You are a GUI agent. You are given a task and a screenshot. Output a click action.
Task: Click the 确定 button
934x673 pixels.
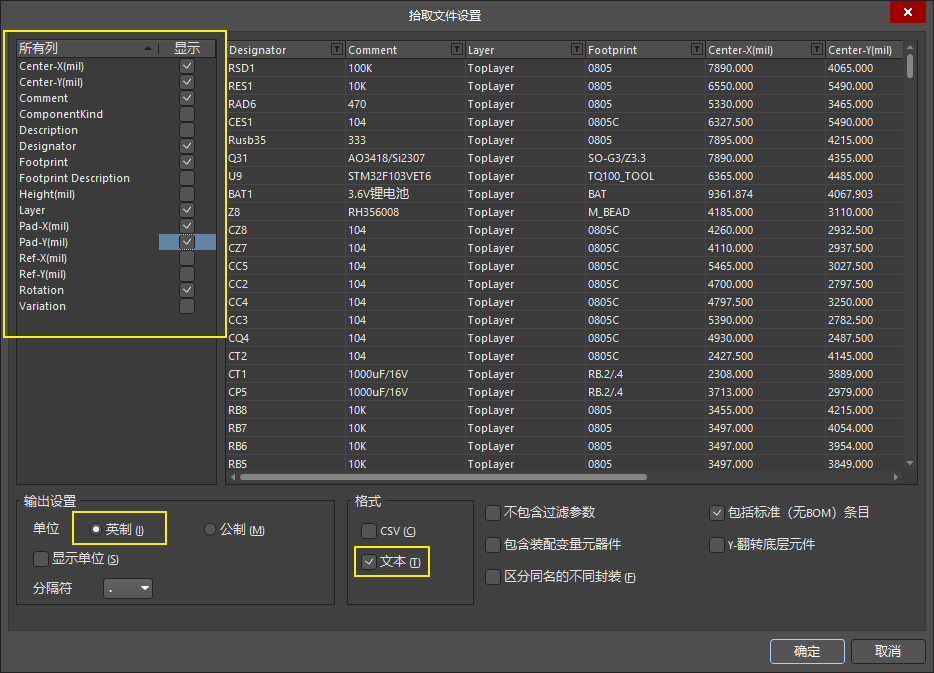coord(807,651)
